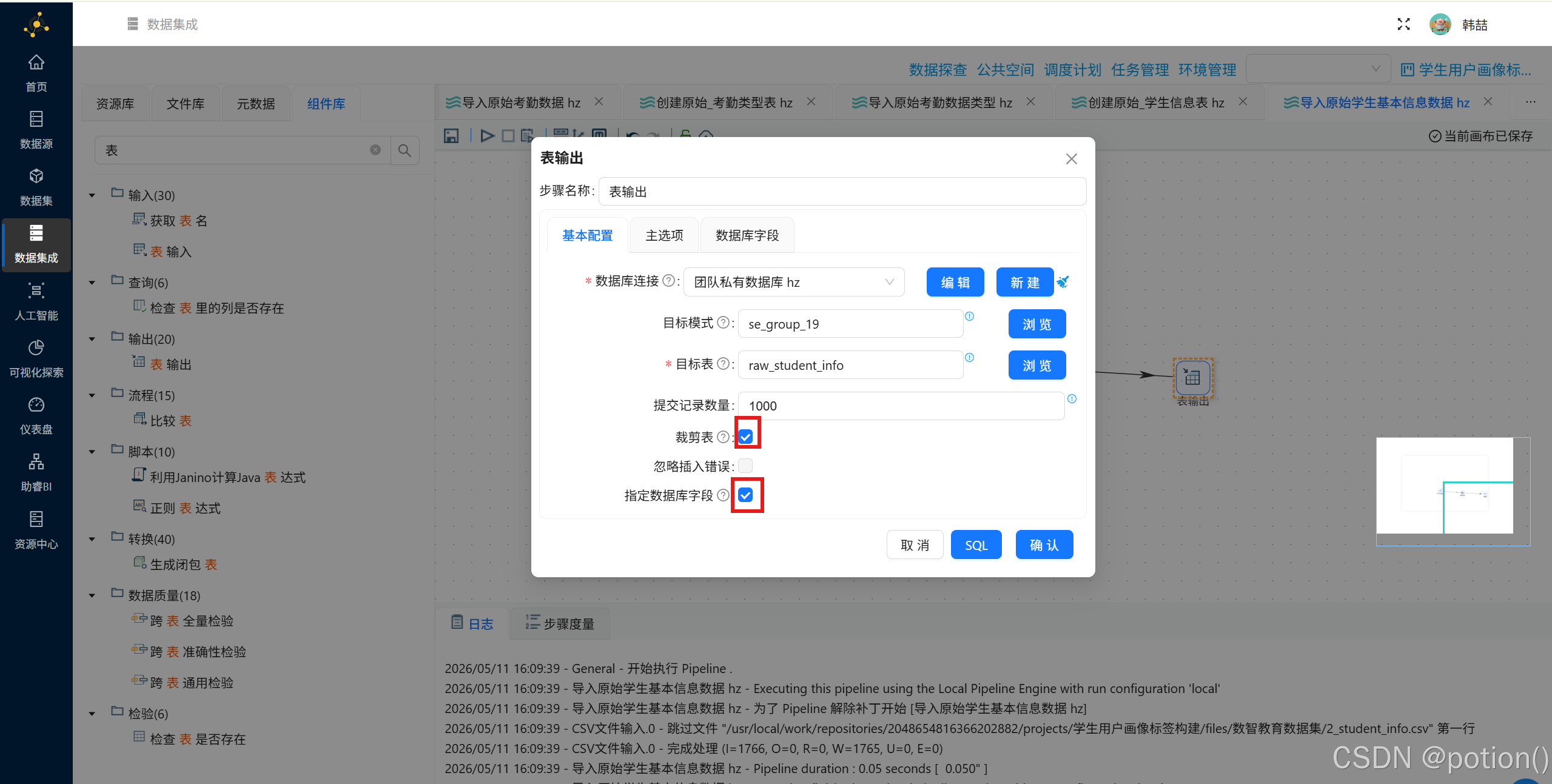This screenshot has width=1552, height=784.
Task: Open 仪表盘 in the left sidebar
Action: pyautogui.click(x=36, y=416)
